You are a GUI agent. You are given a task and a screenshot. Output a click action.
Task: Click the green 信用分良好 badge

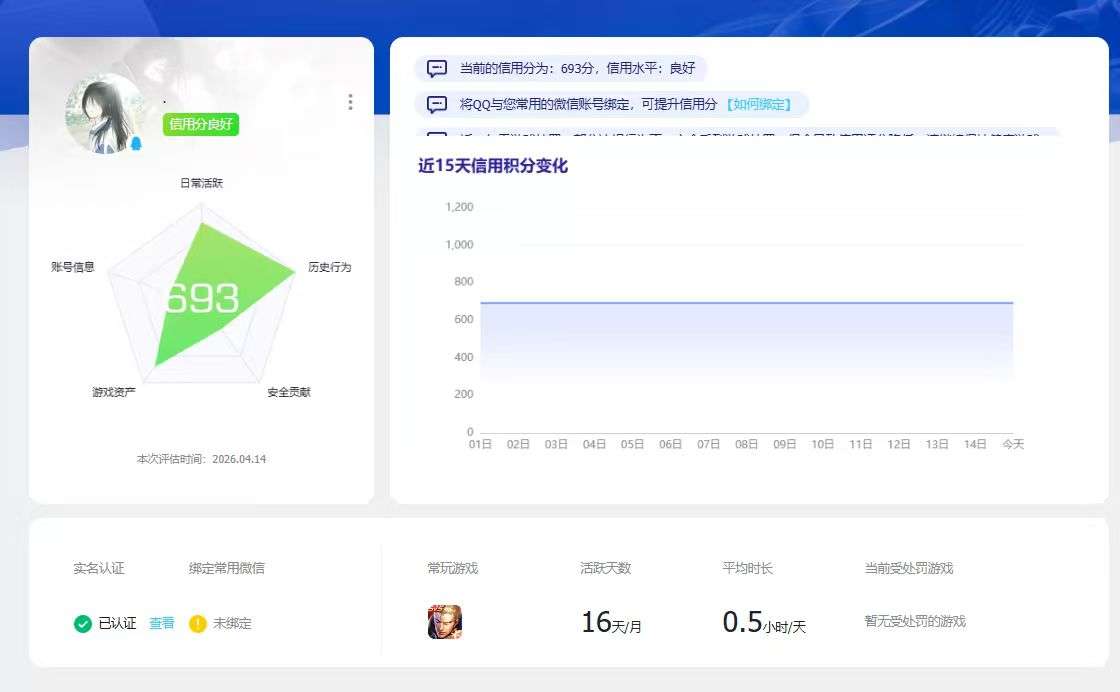[x=201, y=124]
